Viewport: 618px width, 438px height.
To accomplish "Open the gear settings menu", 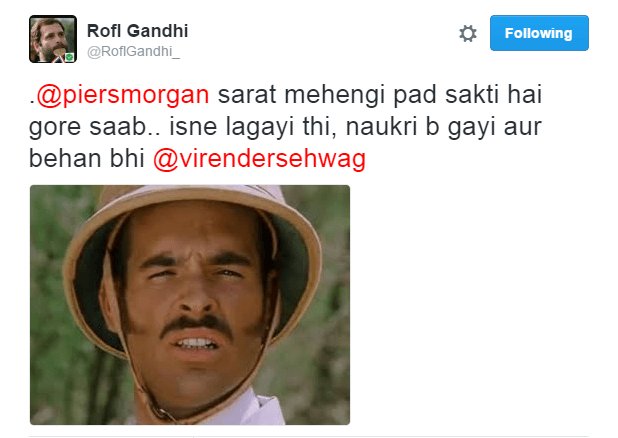I will [468, 34].
